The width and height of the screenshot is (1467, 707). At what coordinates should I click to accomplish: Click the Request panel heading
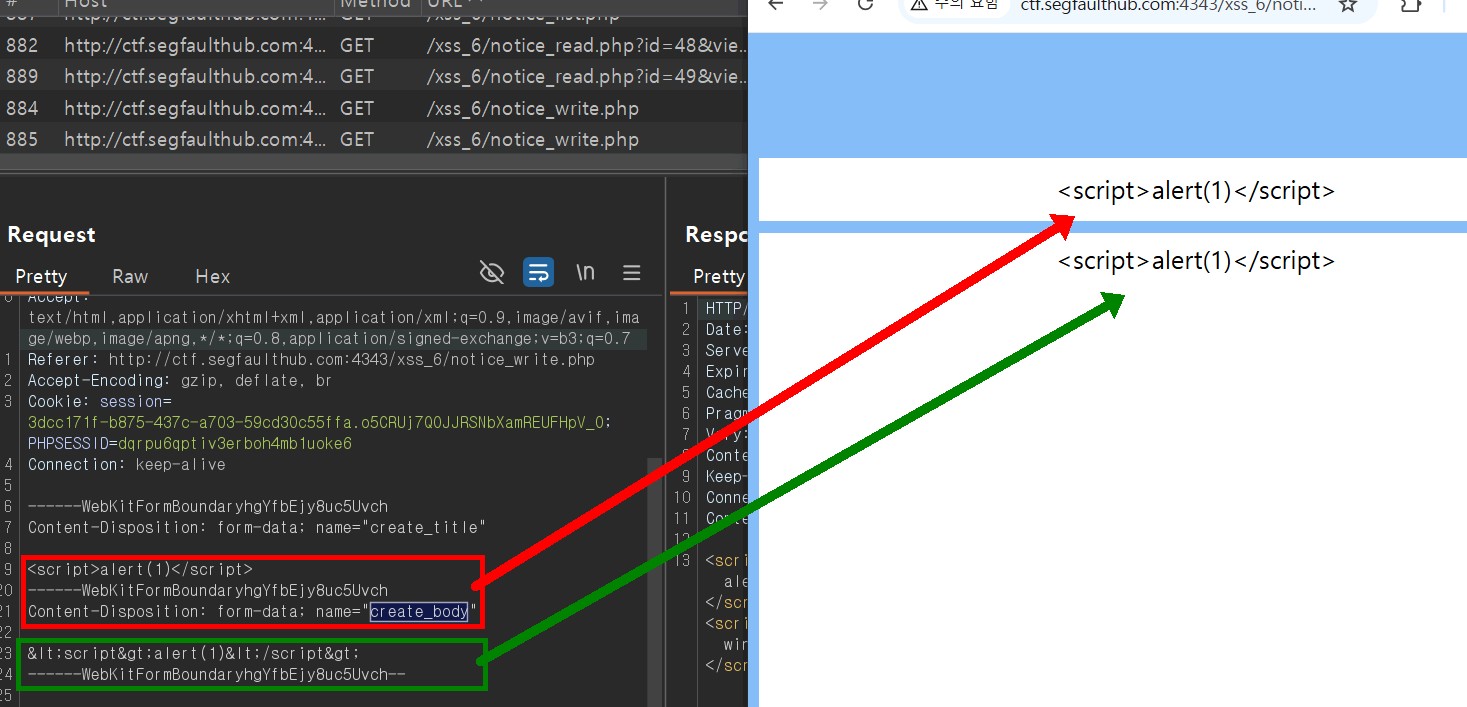51,235
